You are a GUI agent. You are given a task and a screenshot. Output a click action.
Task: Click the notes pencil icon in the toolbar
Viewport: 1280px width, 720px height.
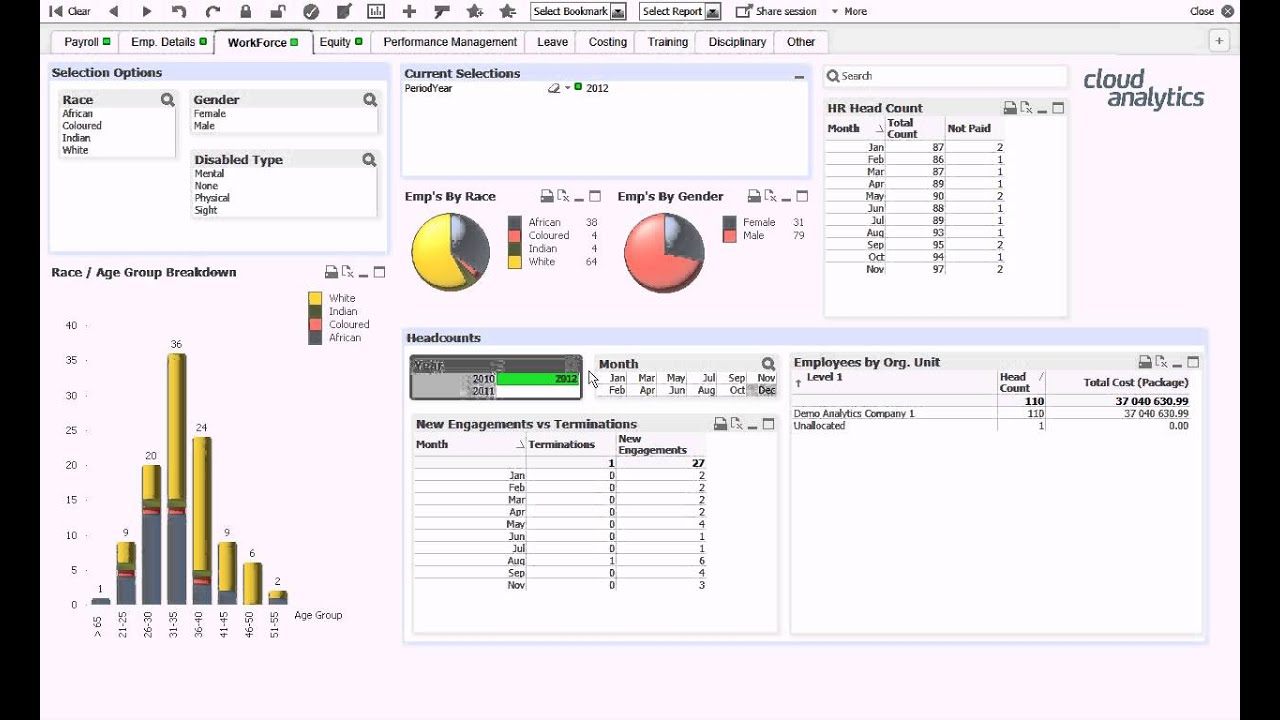[344, 11]
